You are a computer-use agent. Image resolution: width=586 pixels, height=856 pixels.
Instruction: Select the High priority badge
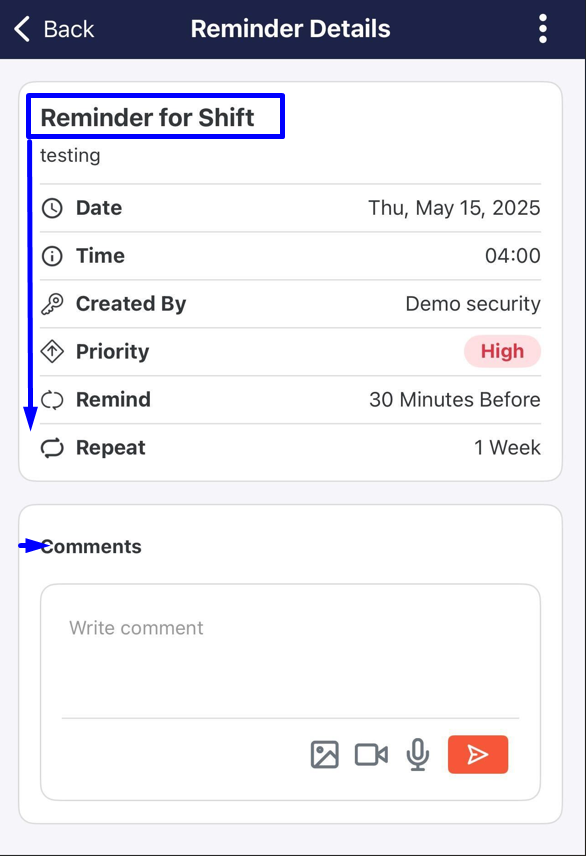click(x=502, y=351)
